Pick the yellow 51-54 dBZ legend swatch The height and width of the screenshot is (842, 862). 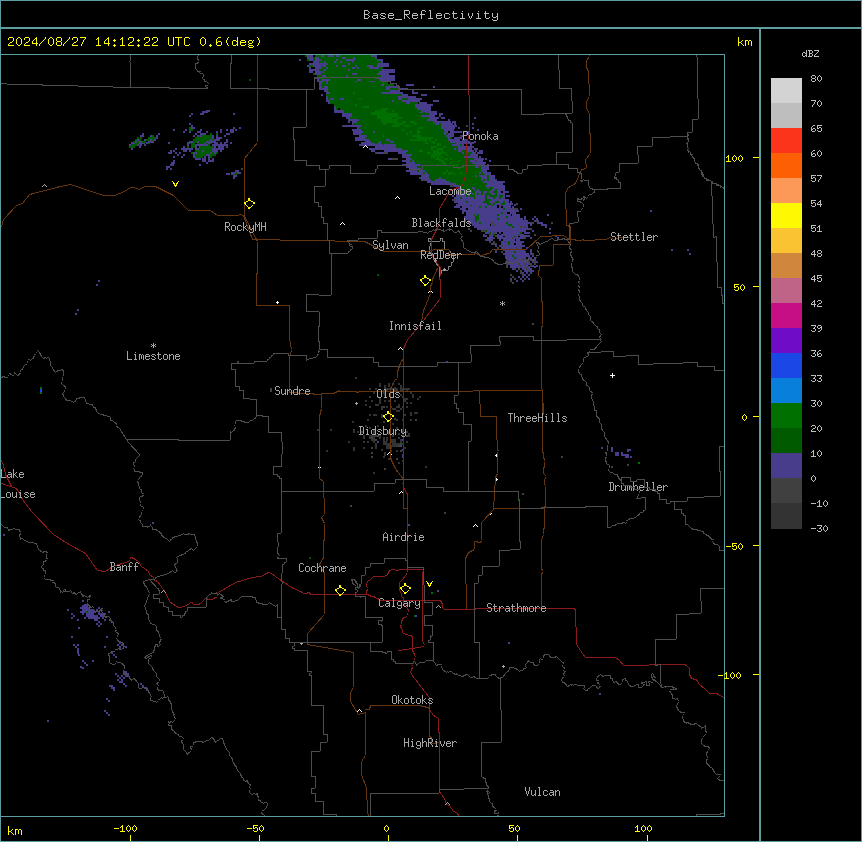[x=786, y=215]
